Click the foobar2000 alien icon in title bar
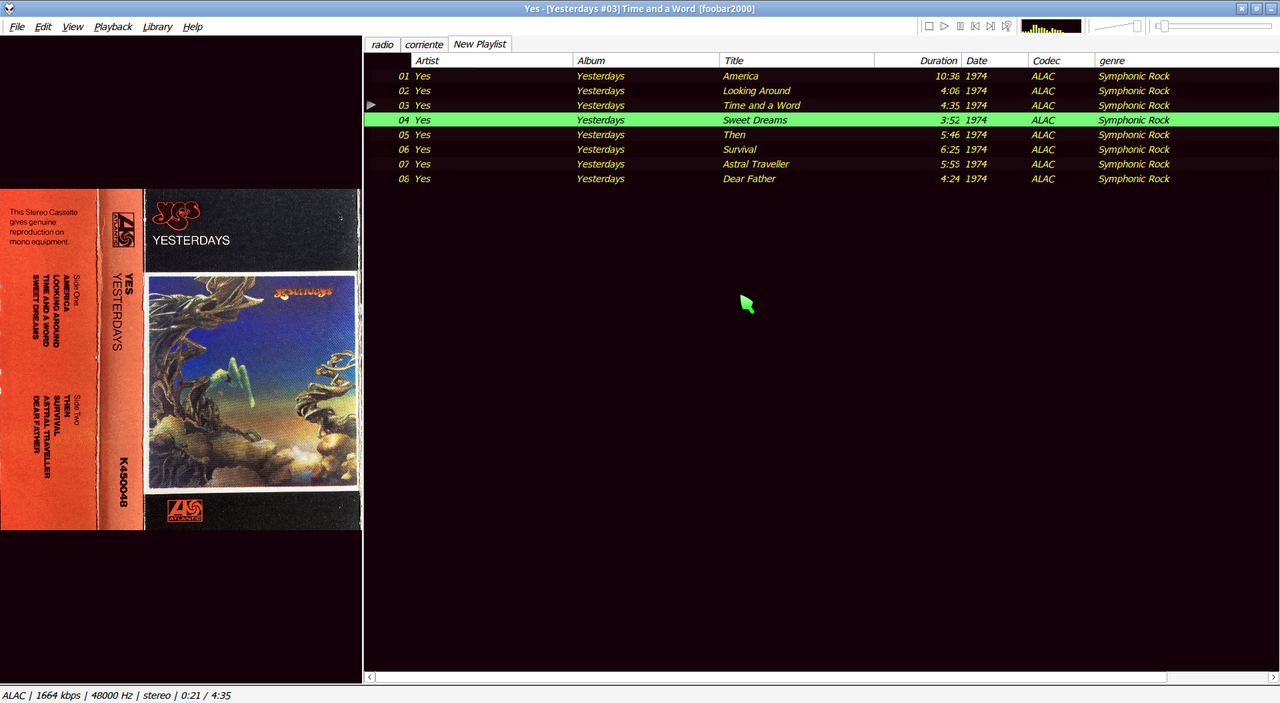The width and height of the screenshot is (1280, 703). (9, 8)
